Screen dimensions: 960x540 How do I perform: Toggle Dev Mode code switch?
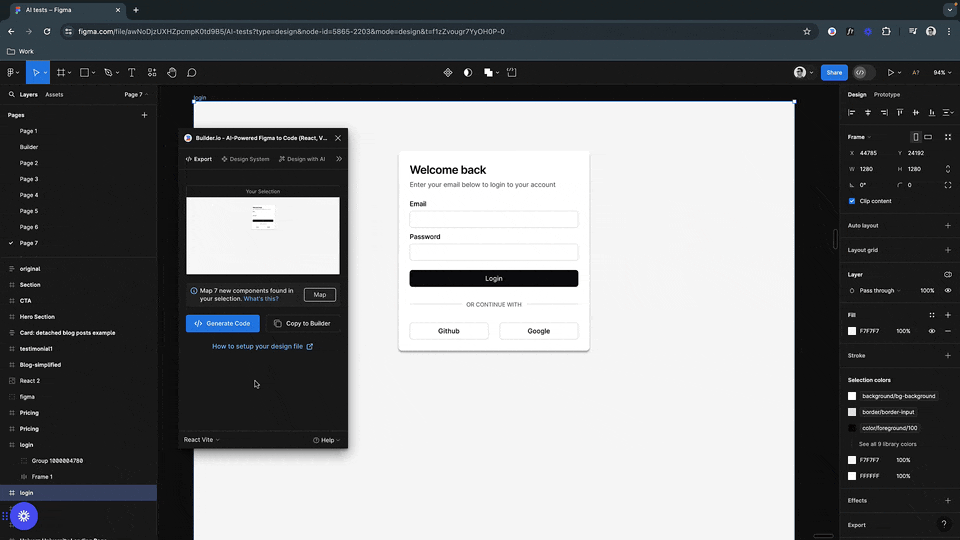click(864, 72)
